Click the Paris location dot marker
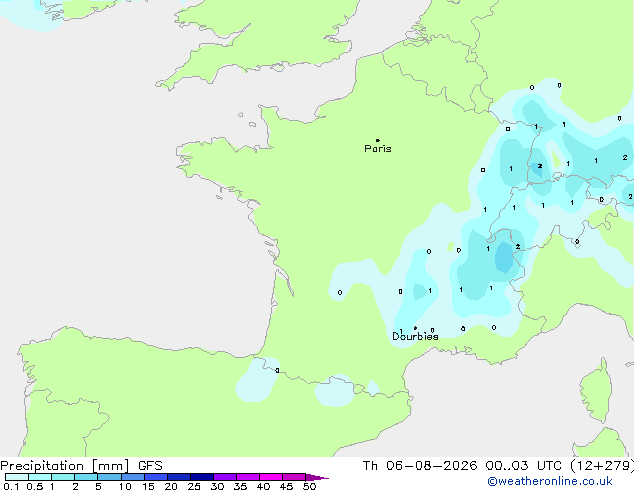 378,140
